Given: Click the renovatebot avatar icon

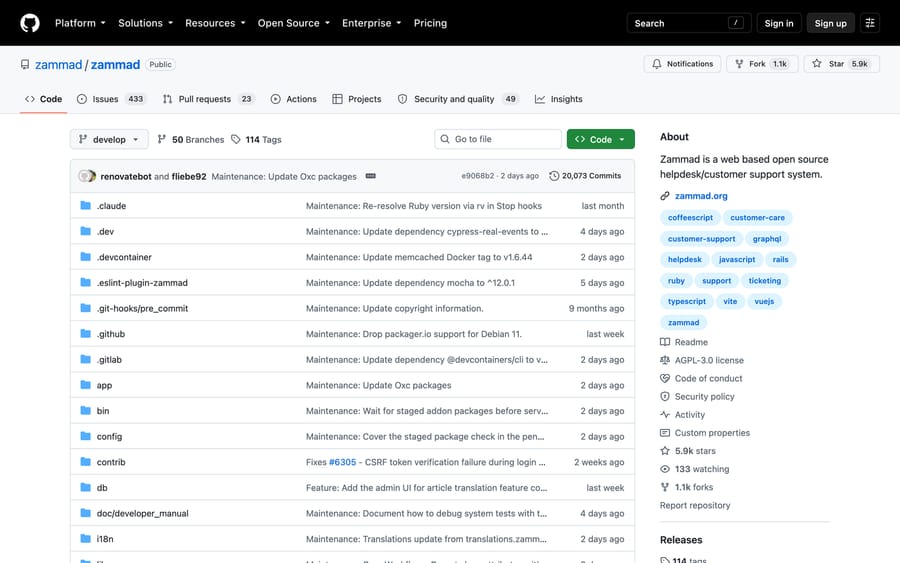Looking at the screenshot, I should point(87,176).
